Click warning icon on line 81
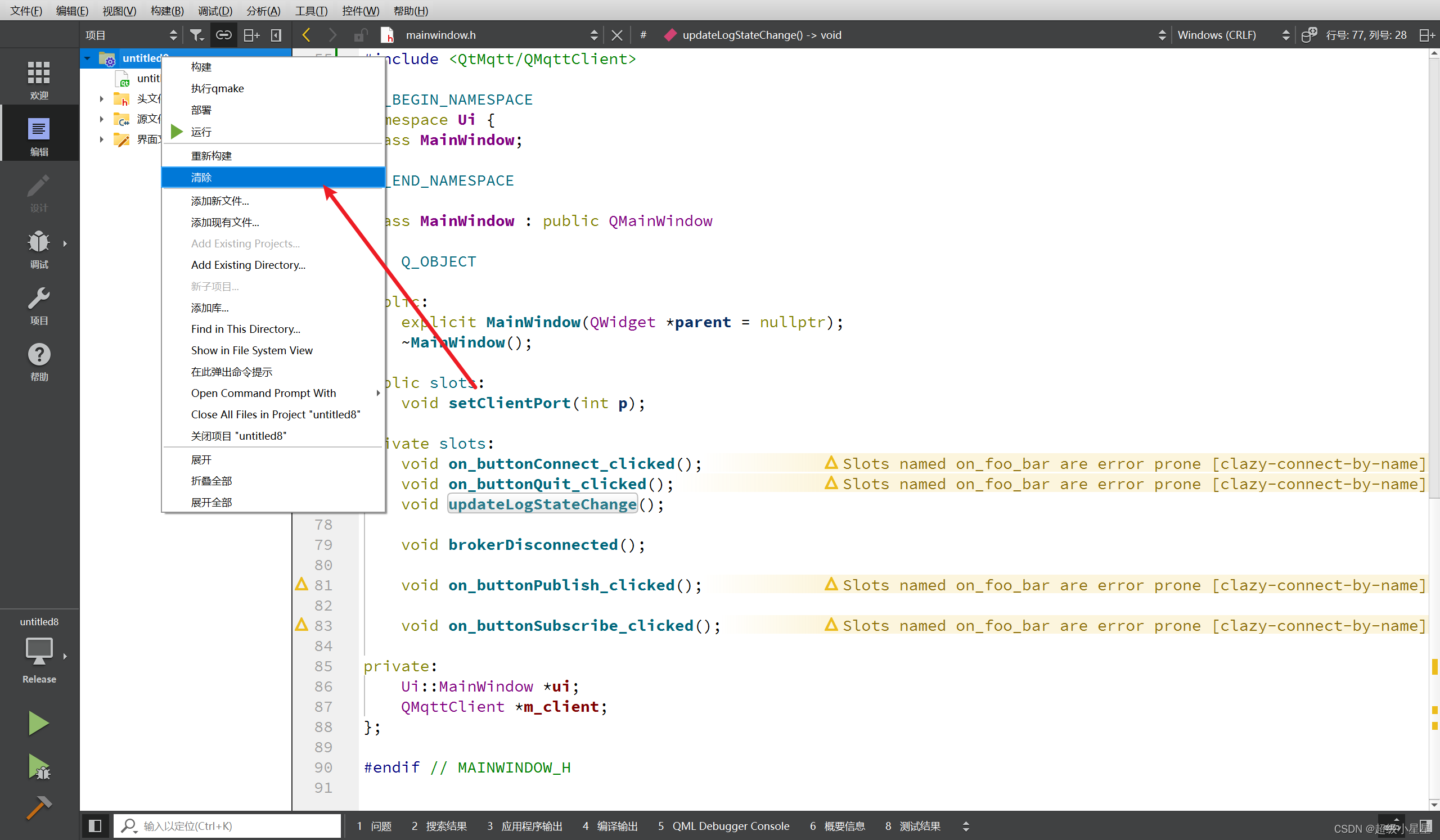1440x840 pixels. point(301,584)
